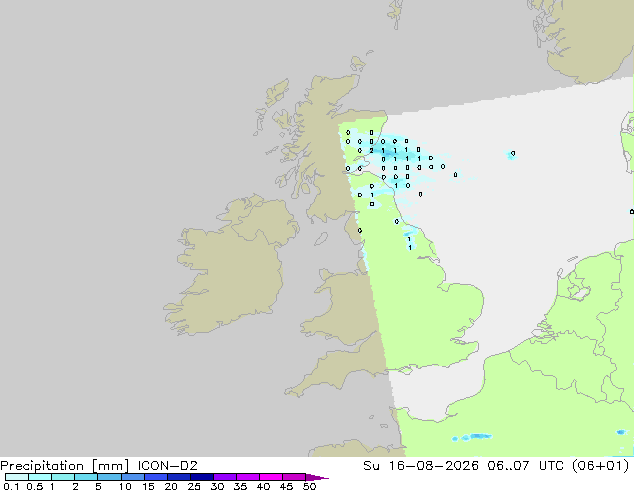
Task: Select the (06+01) forecast step label
Action: [601, 466]
